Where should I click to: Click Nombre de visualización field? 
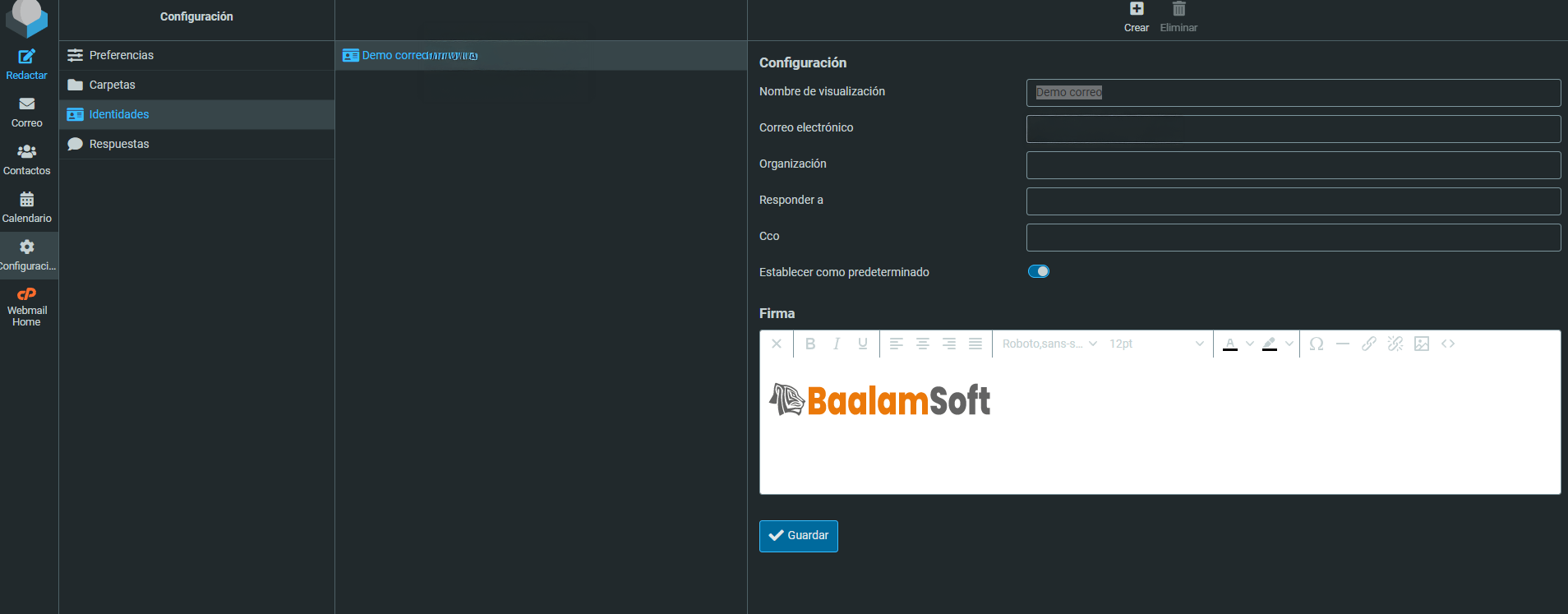click(x=1294, y=93)
